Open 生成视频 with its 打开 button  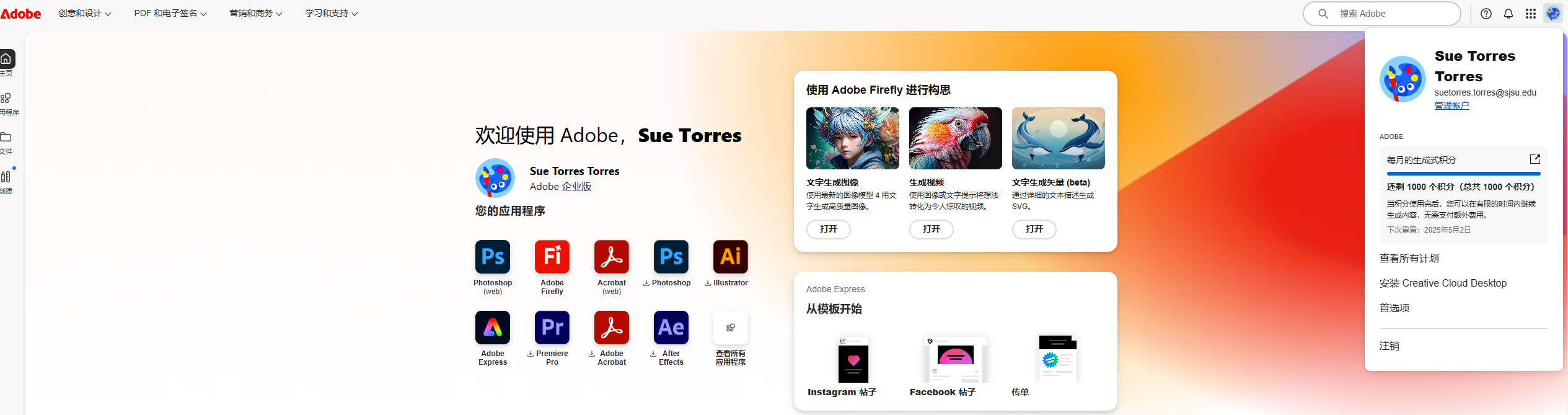[x=932, y=230]
